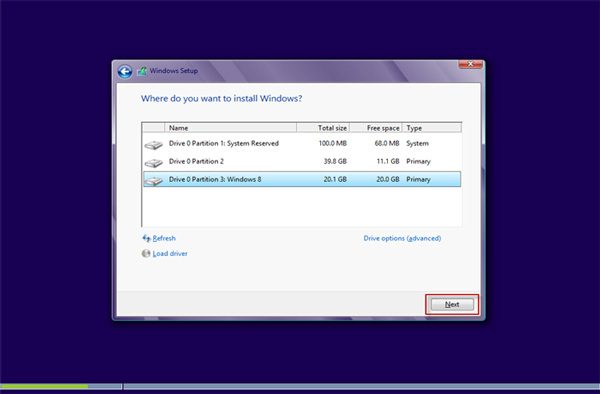Image resolution: width=600 pixels, height=394 pixels.
Task: Click the Windows Setup title icon
Action: 142,71
